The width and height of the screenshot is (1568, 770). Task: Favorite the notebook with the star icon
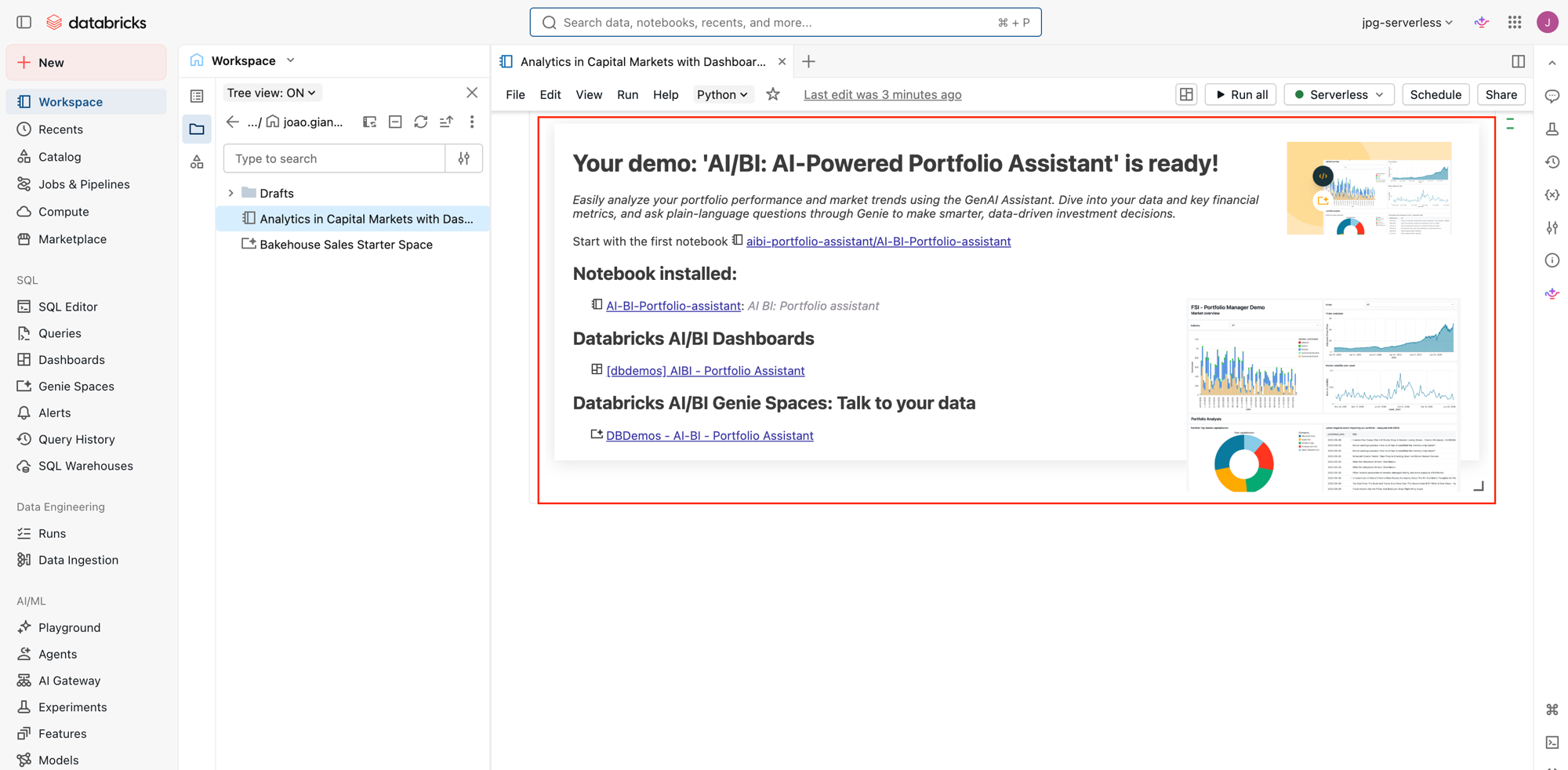[773, 94]
